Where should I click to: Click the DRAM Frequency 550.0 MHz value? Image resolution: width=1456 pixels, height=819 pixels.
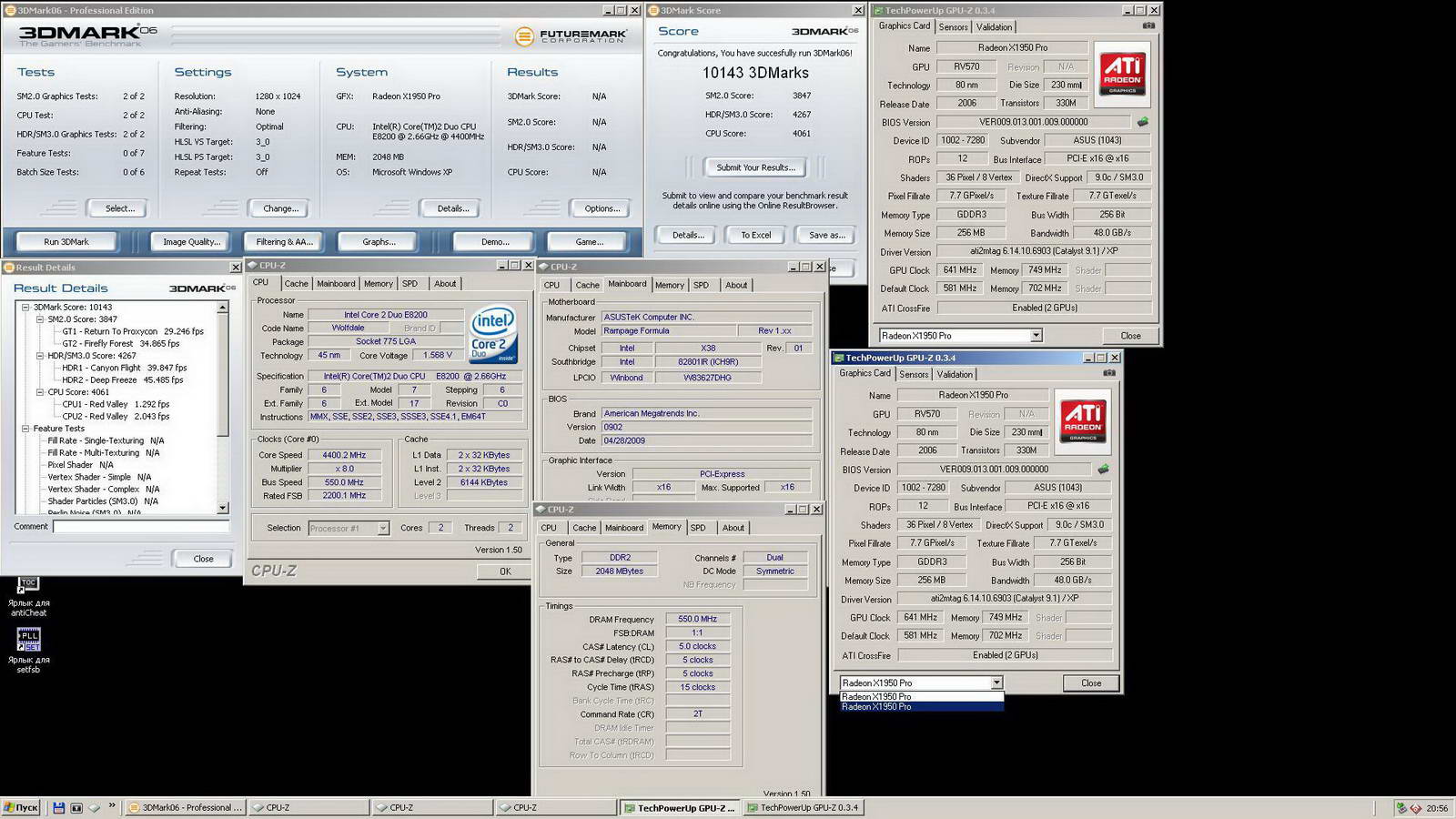697,619
